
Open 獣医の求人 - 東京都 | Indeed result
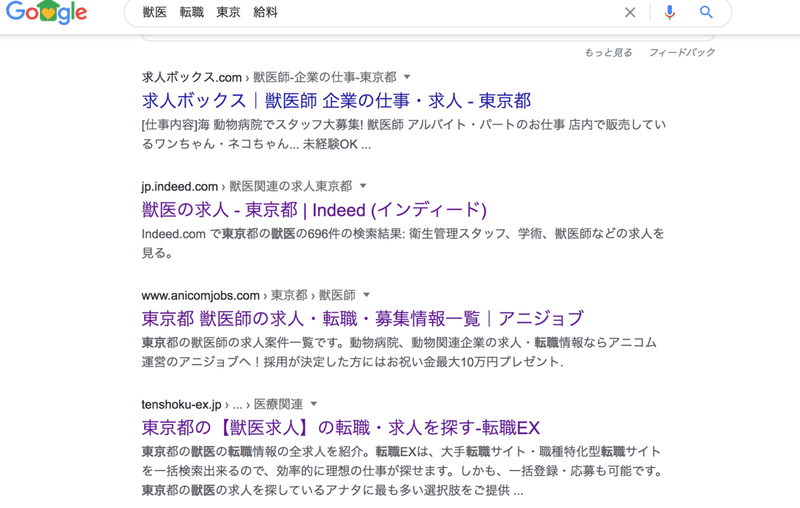click(x=314, y=210)
